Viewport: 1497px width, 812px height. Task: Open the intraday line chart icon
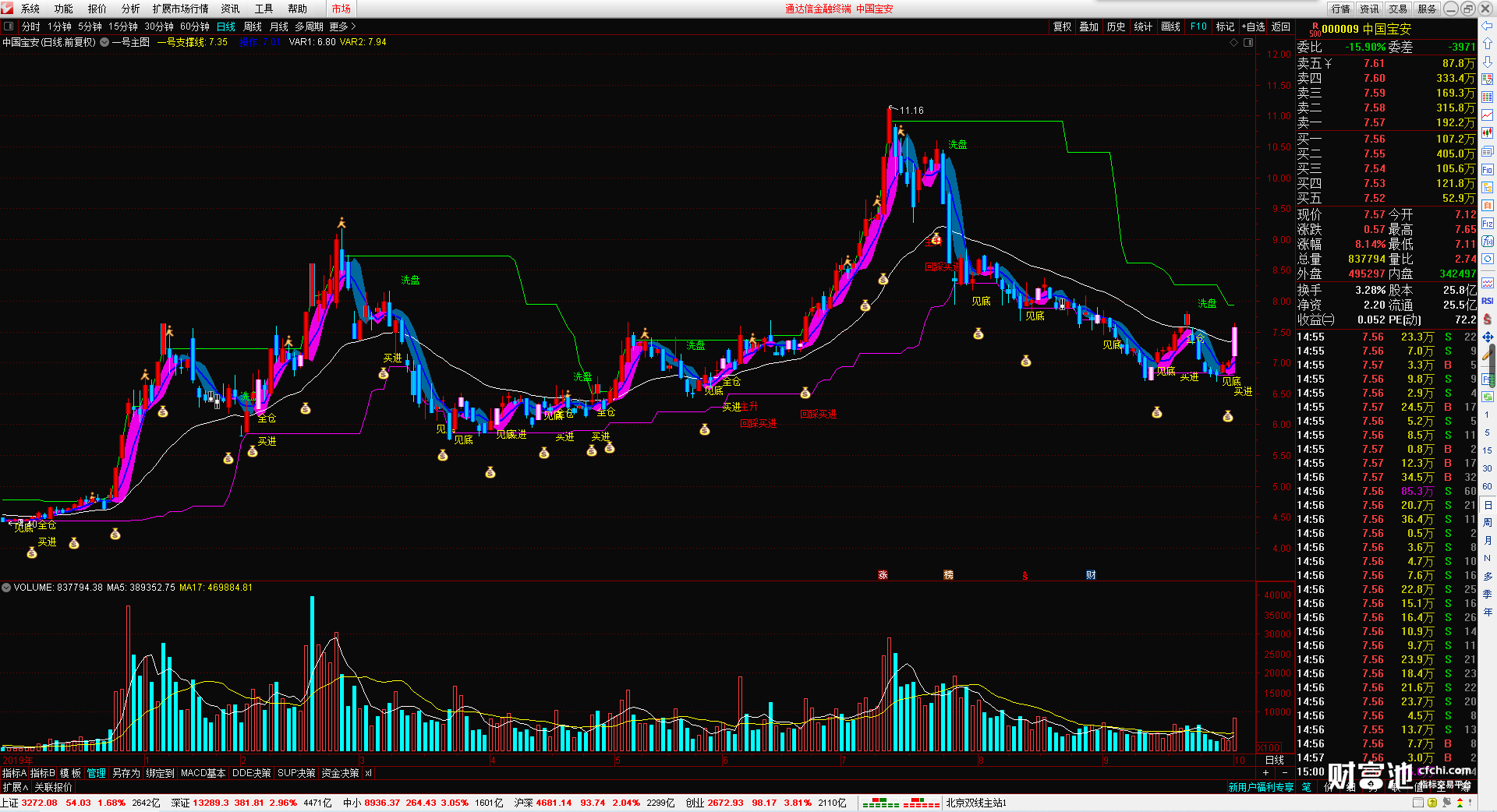[1488, 115]
